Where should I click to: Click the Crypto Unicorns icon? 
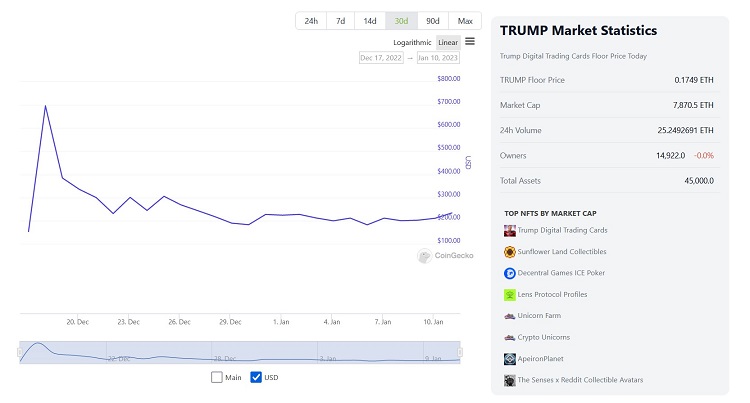pyautogui.click(x=509, y=338)
